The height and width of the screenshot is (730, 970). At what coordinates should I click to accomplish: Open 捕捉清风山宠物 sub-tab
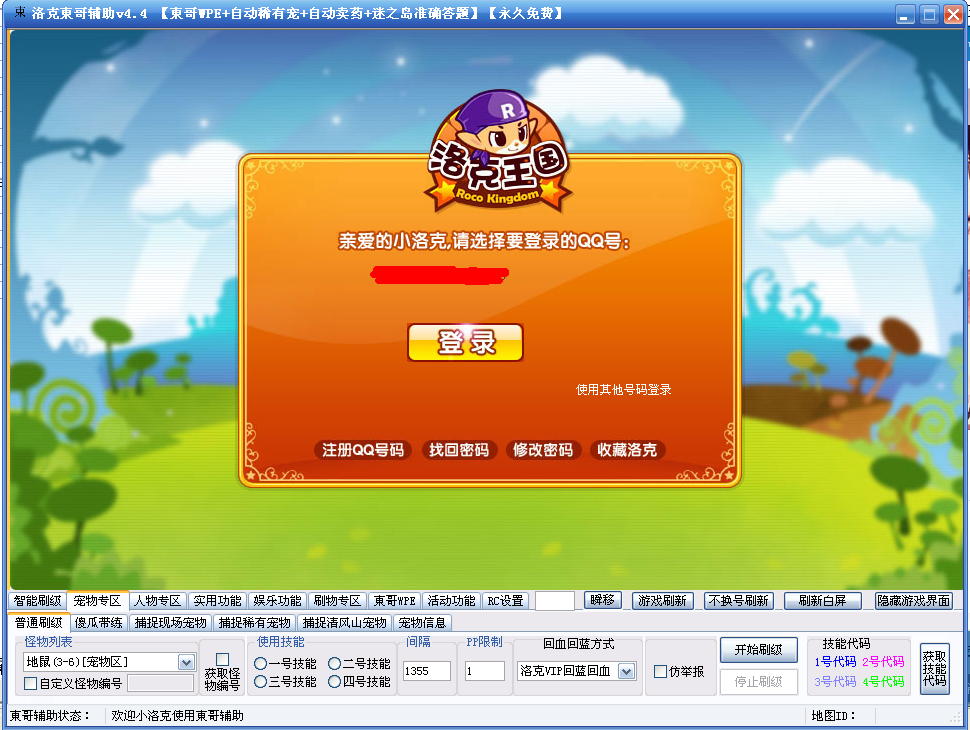pos(344,622)
